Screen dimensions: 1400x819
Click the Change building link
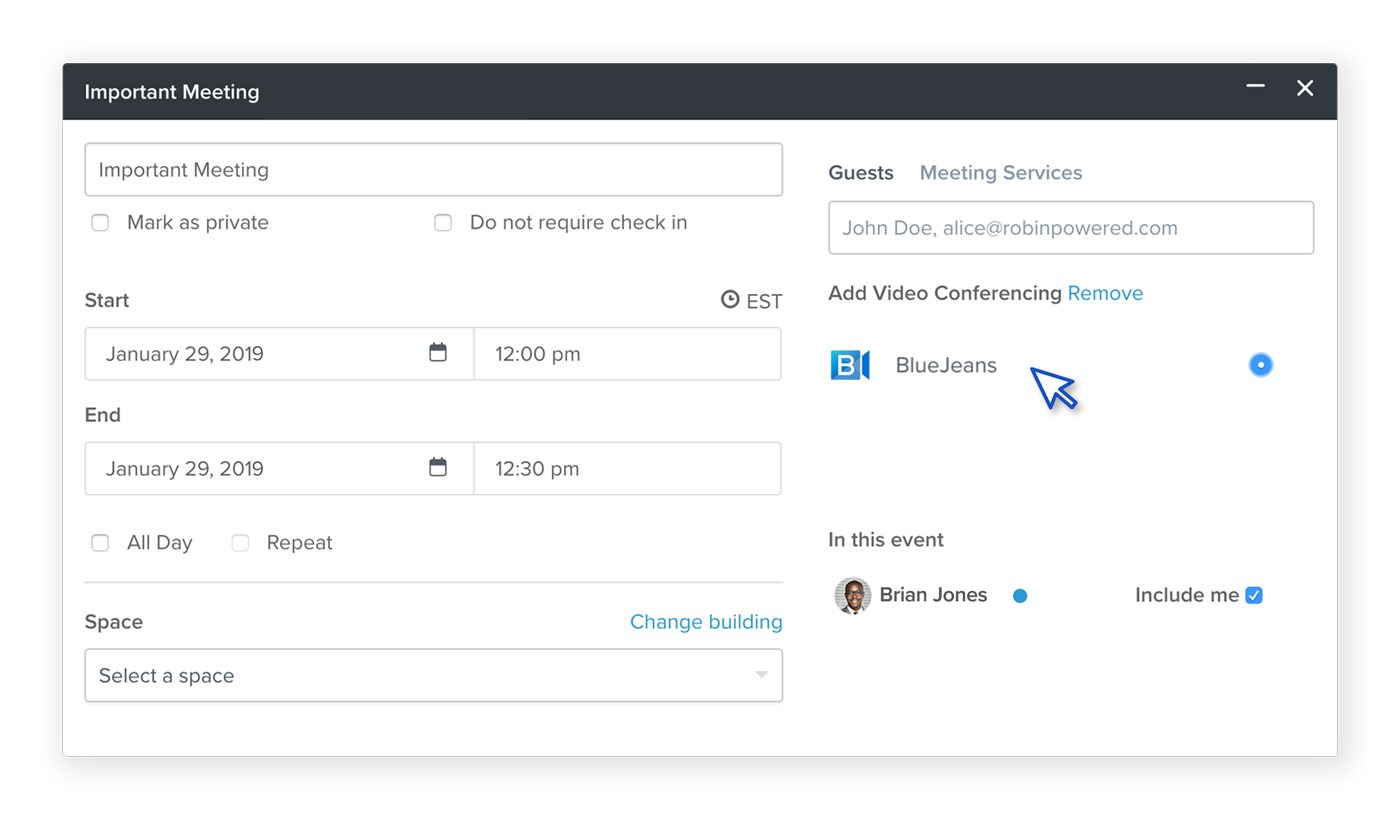coord(706,622)
